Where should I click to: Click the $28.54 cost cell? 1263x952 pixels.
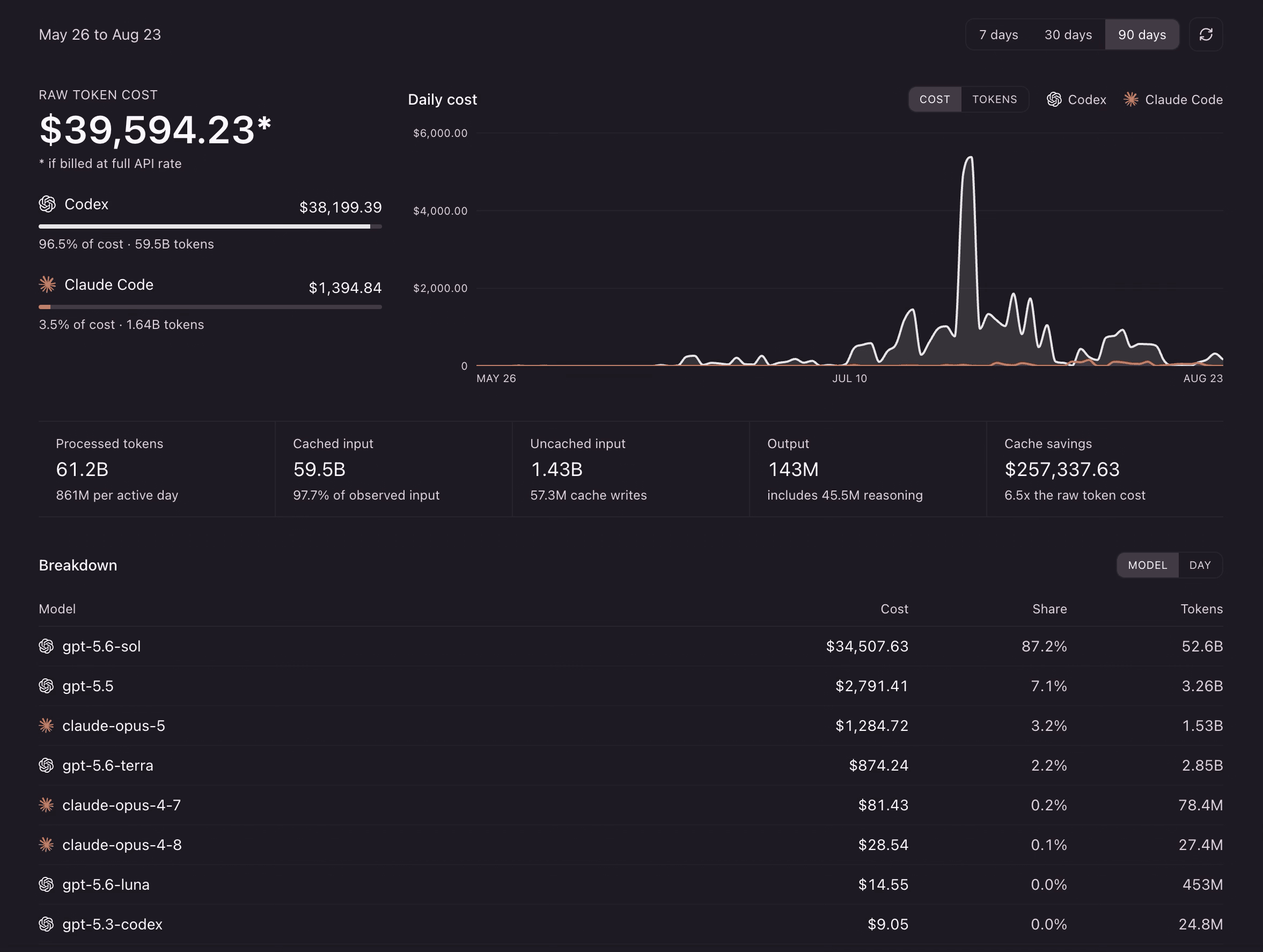coord(883,845)
